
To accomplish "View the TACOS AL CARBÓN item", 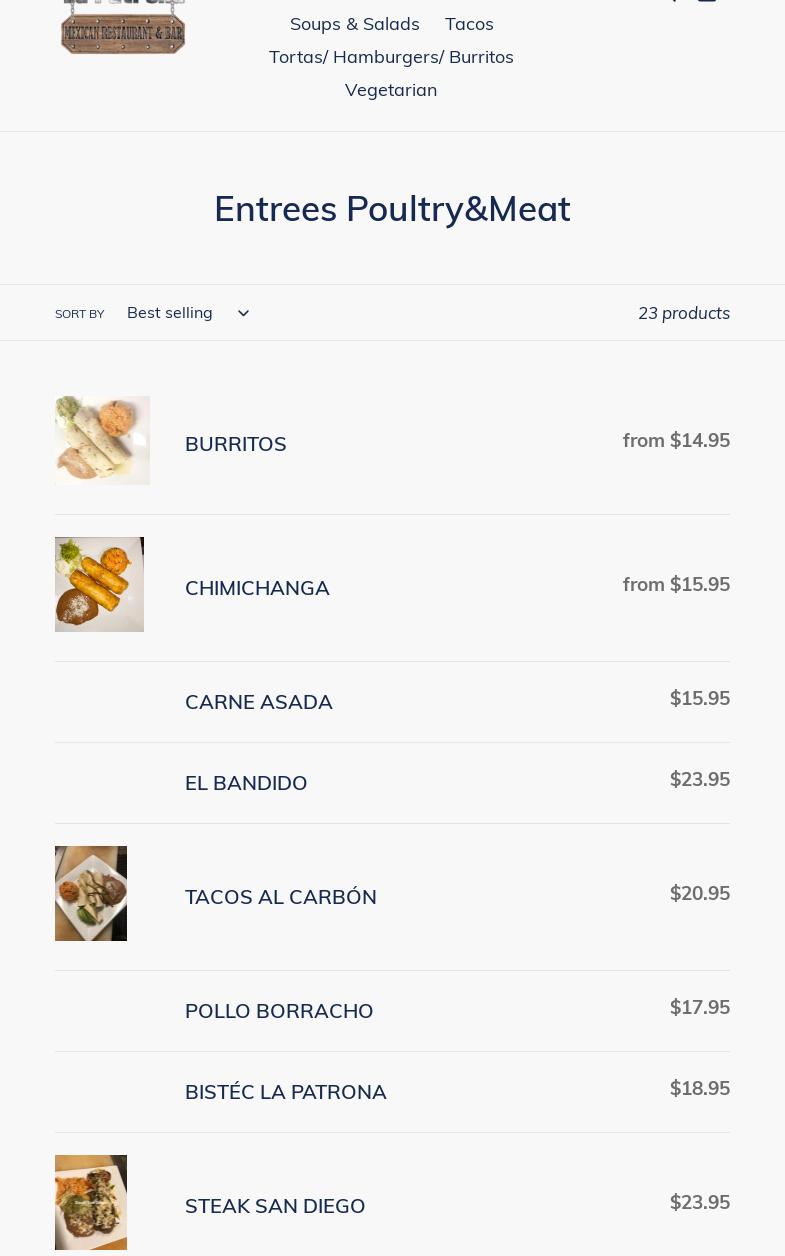I will click(281, 897).
